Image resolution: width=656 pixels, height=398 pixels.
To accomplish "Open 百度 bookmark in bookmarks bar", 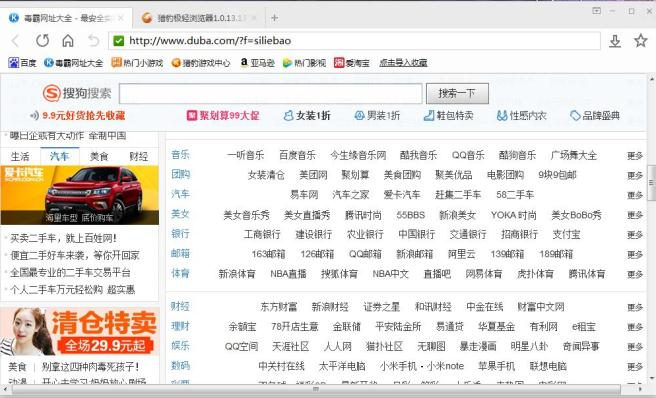I will click(x=22, y=63).
